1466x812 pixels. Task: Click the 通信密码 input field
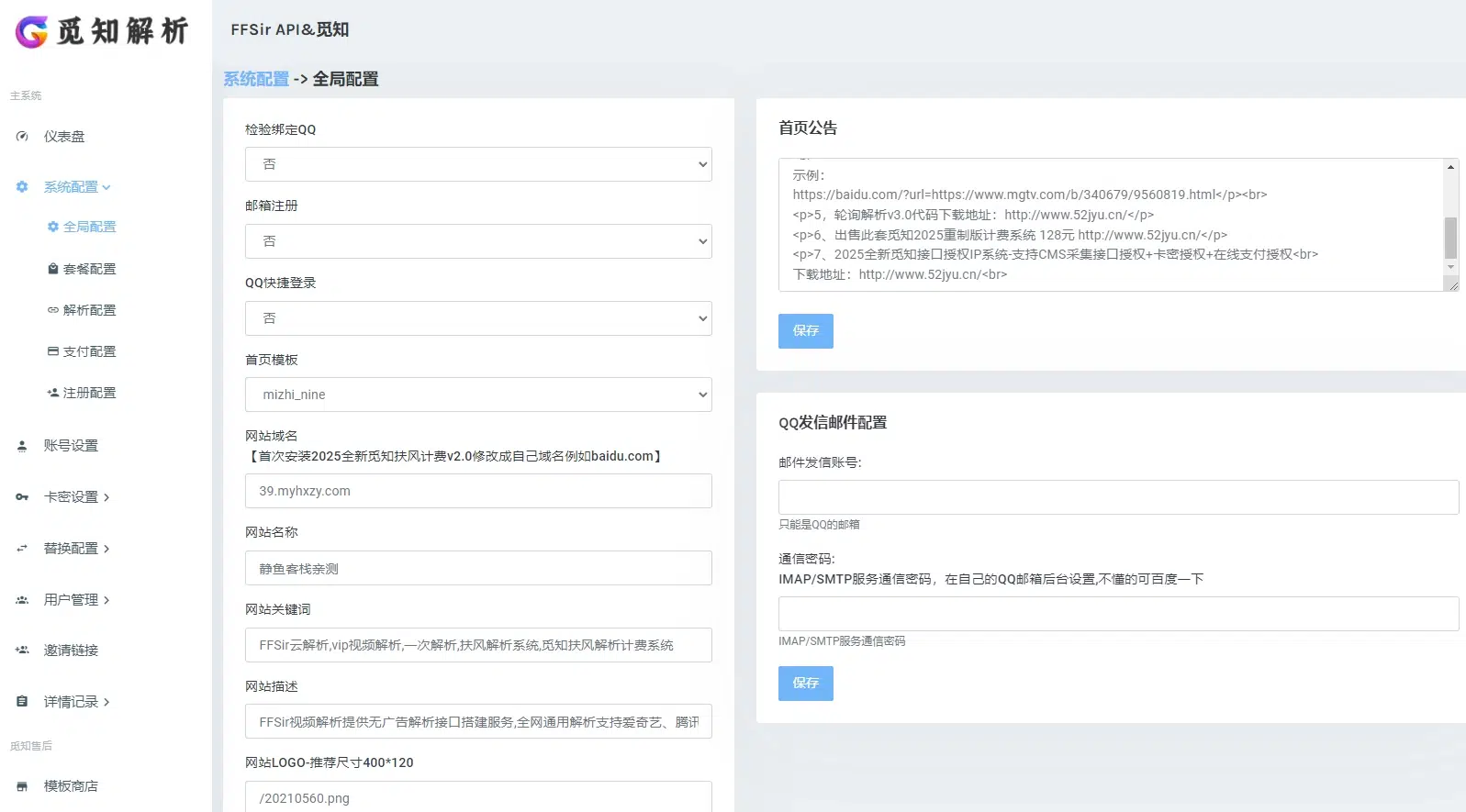pos(1118,614)
